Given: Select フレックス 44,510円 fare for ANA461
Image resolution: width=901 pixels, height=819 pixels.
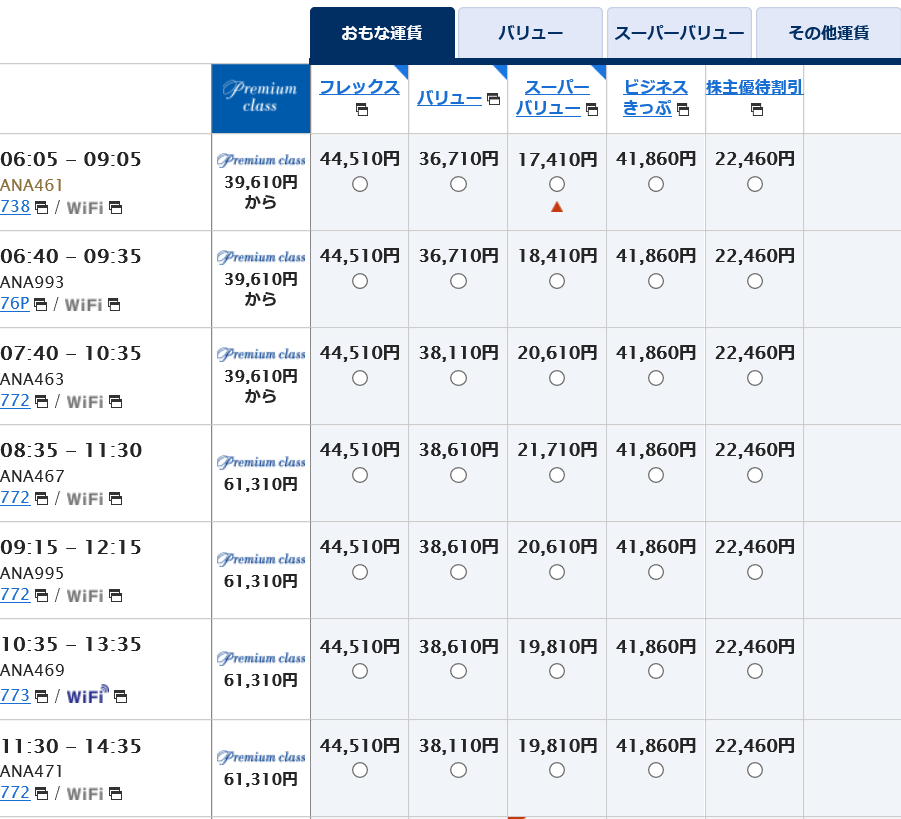Looking at the screenshot, I should pos(360,184).
